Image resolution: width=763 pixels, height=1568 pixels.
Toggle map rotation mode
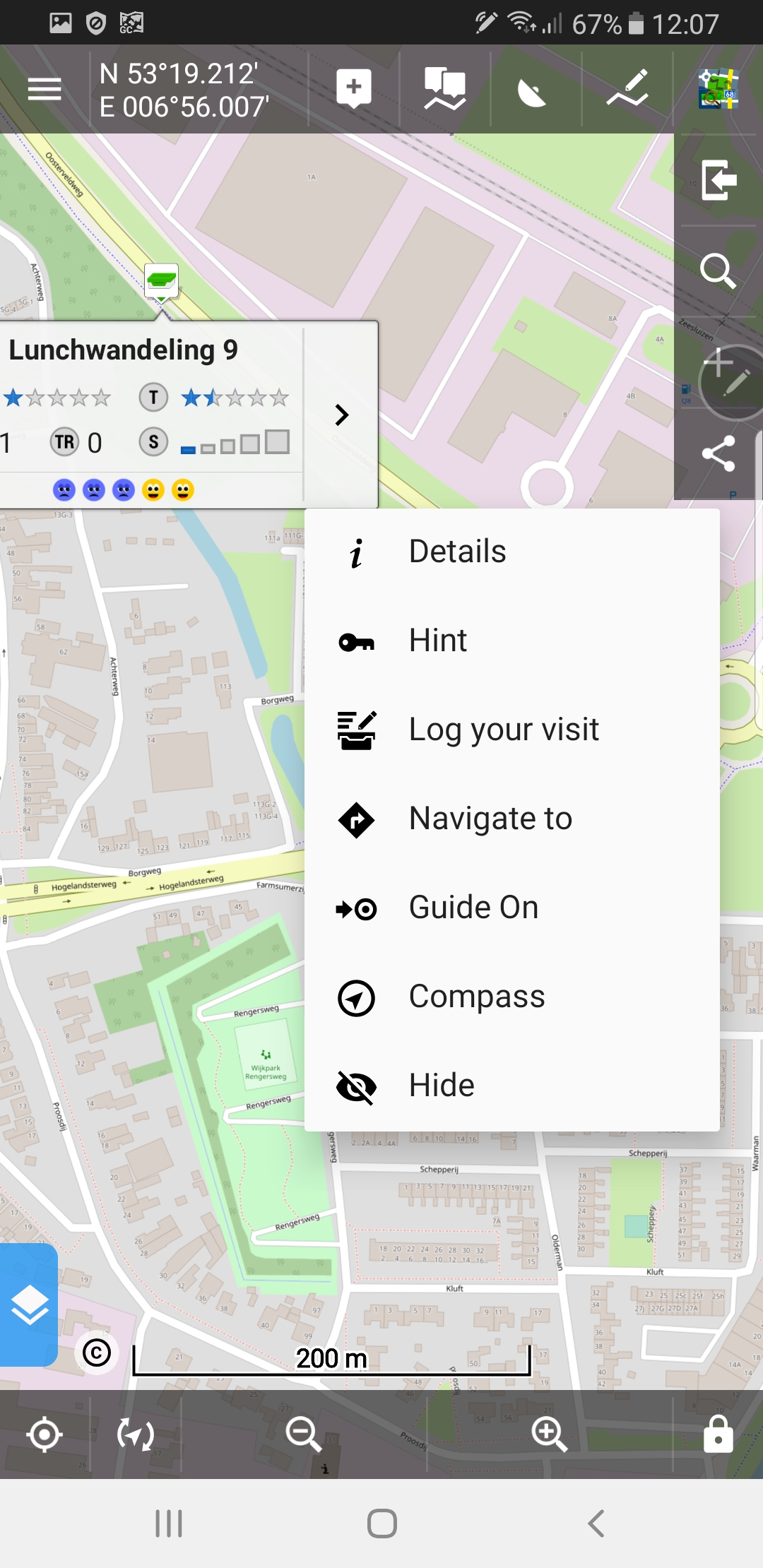pos(135,1435)
